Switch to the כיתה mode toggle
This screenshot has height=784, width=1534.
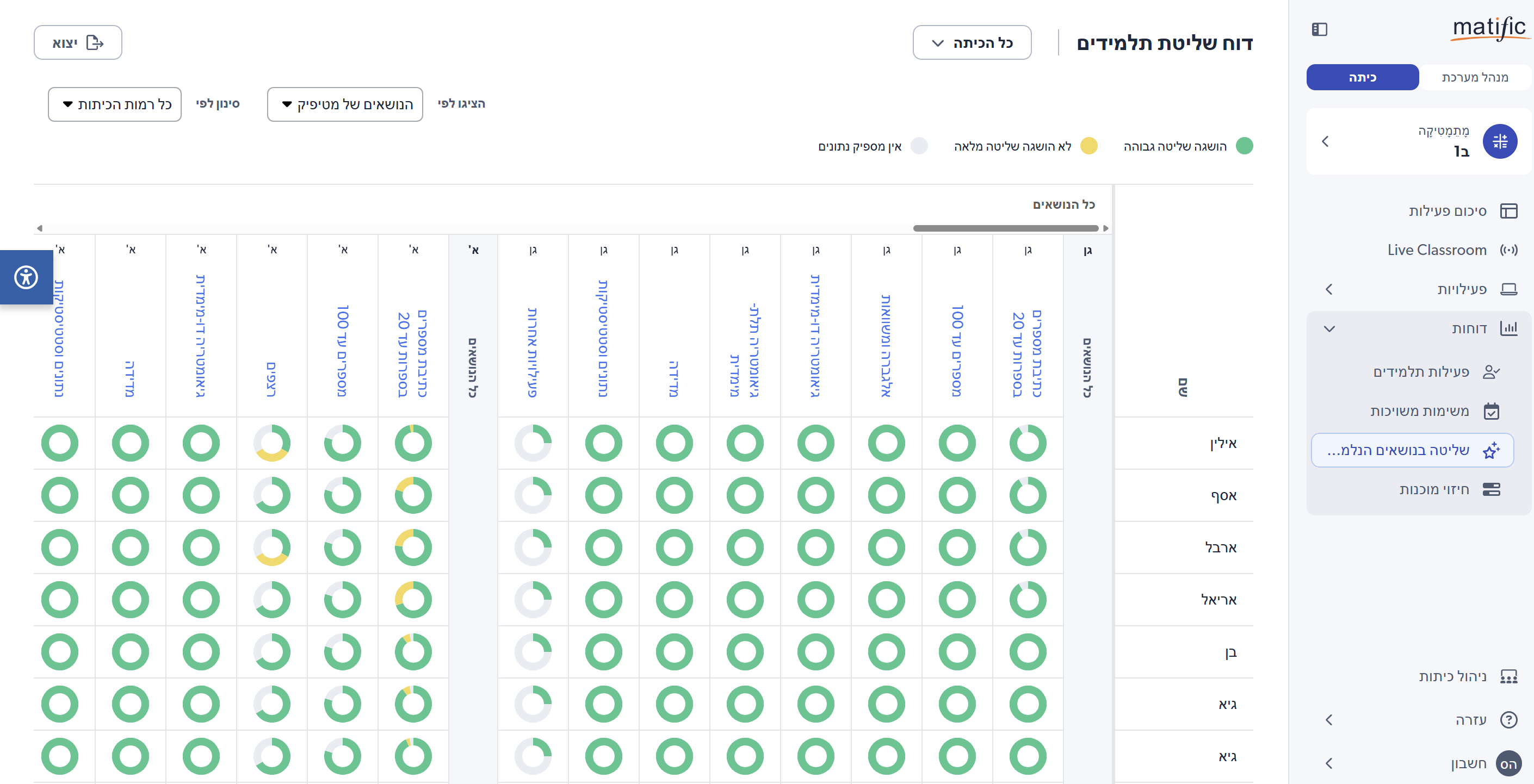pyautogui.click(x=1362, y=77)
